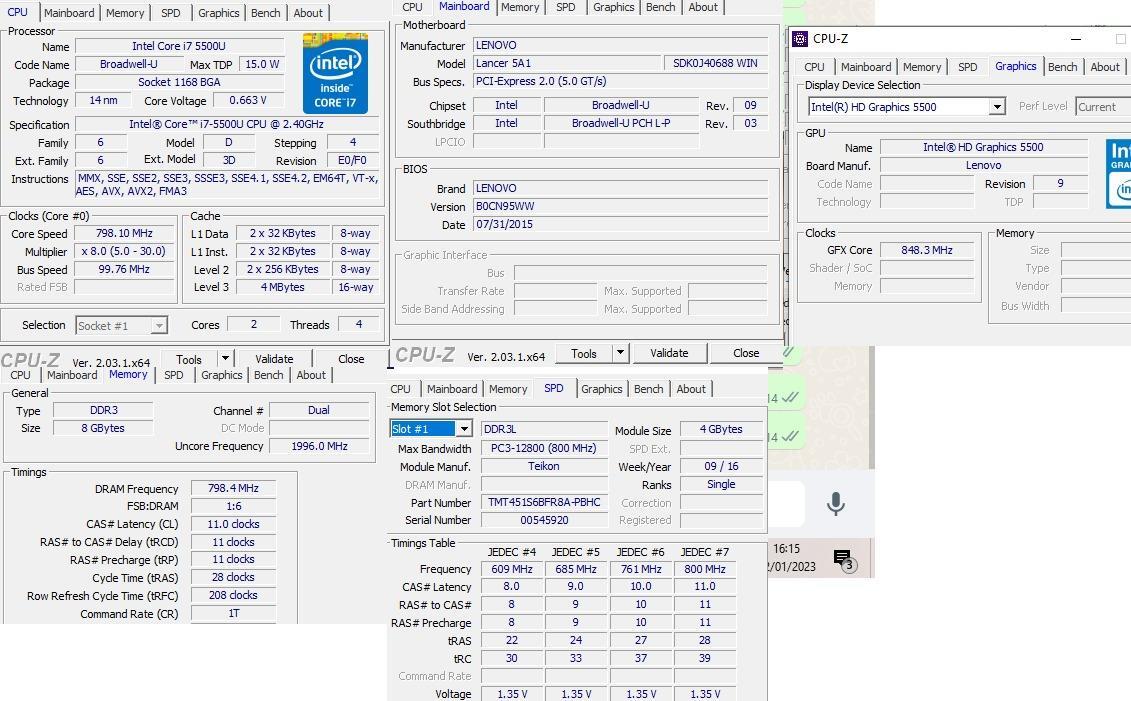Click the Core Voltage value 0.663 V

tap(247, 100)
